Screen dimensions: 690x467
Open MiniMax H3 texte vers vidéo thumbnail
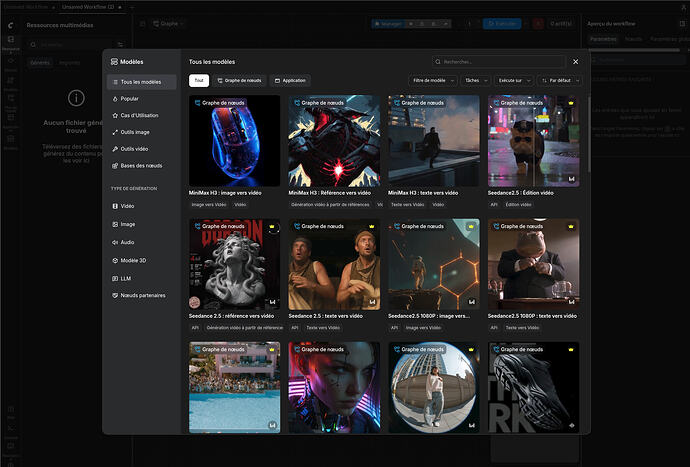[434, 141]
